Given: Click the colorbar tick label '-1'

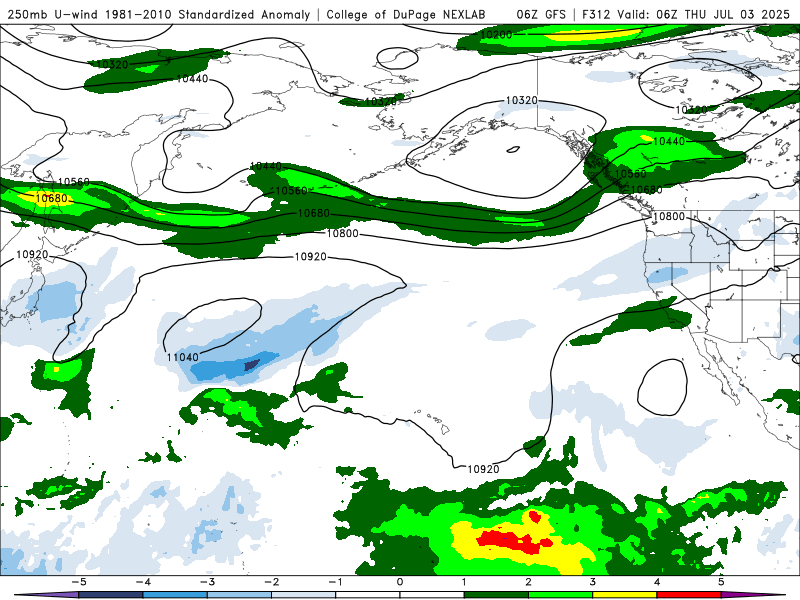Looking at the screenshot, I should [x=336, y=582].
